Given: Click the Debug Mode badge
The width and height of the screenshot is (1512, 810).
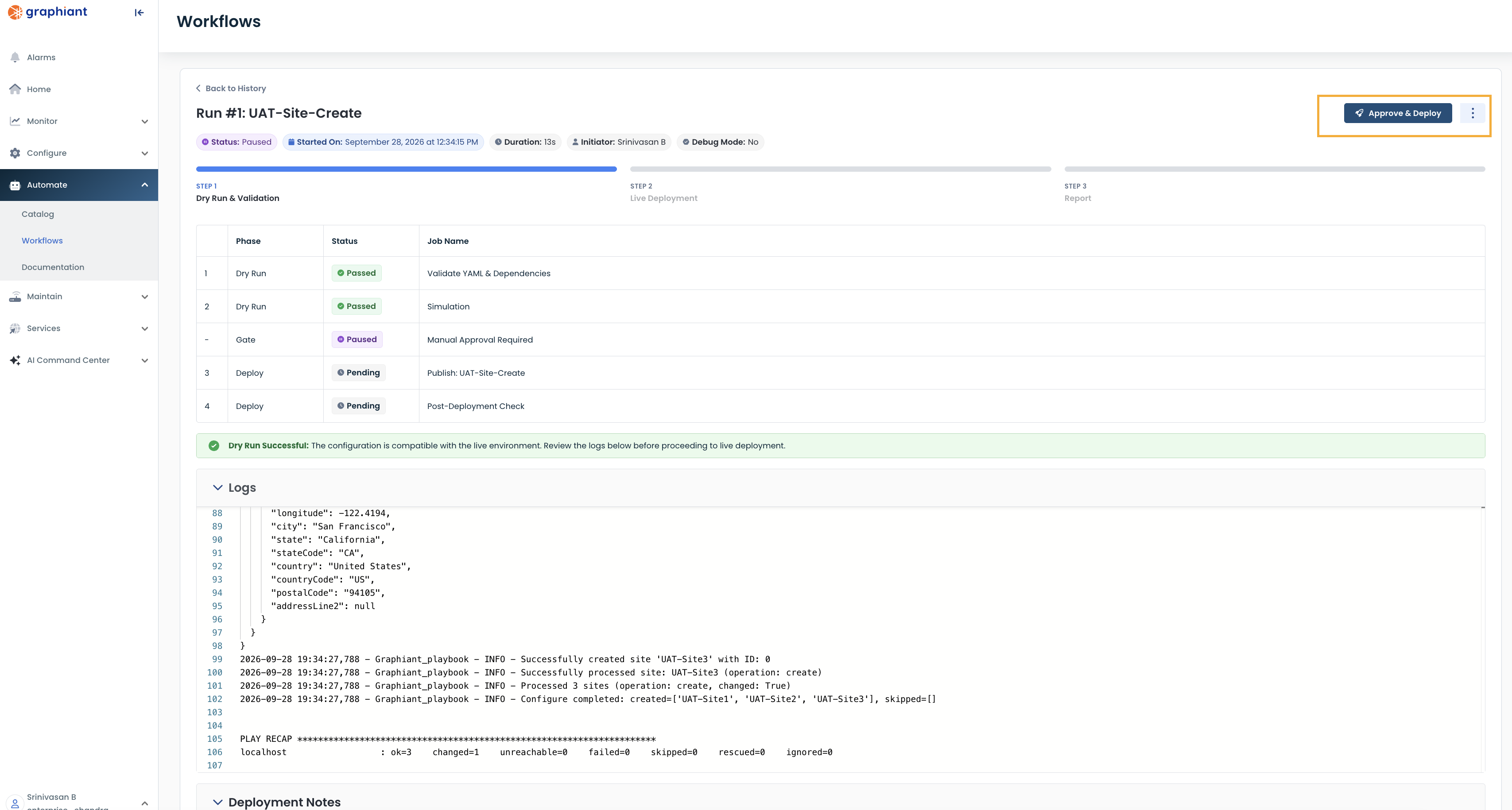Looking at the screenshot, I should pyautogui.click(x=720, y=142).
